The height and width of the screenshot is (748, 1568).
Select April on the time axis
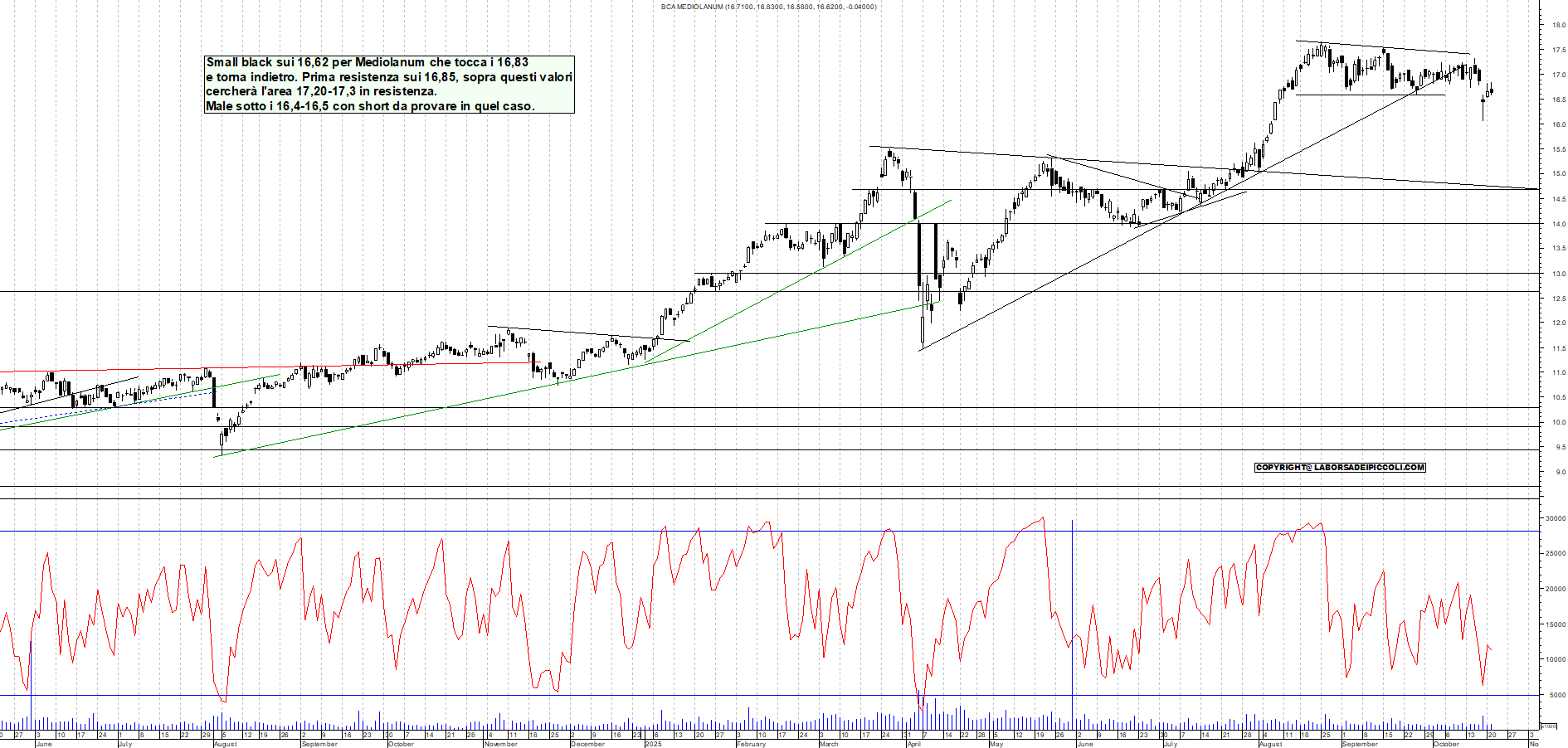point(913,744)
